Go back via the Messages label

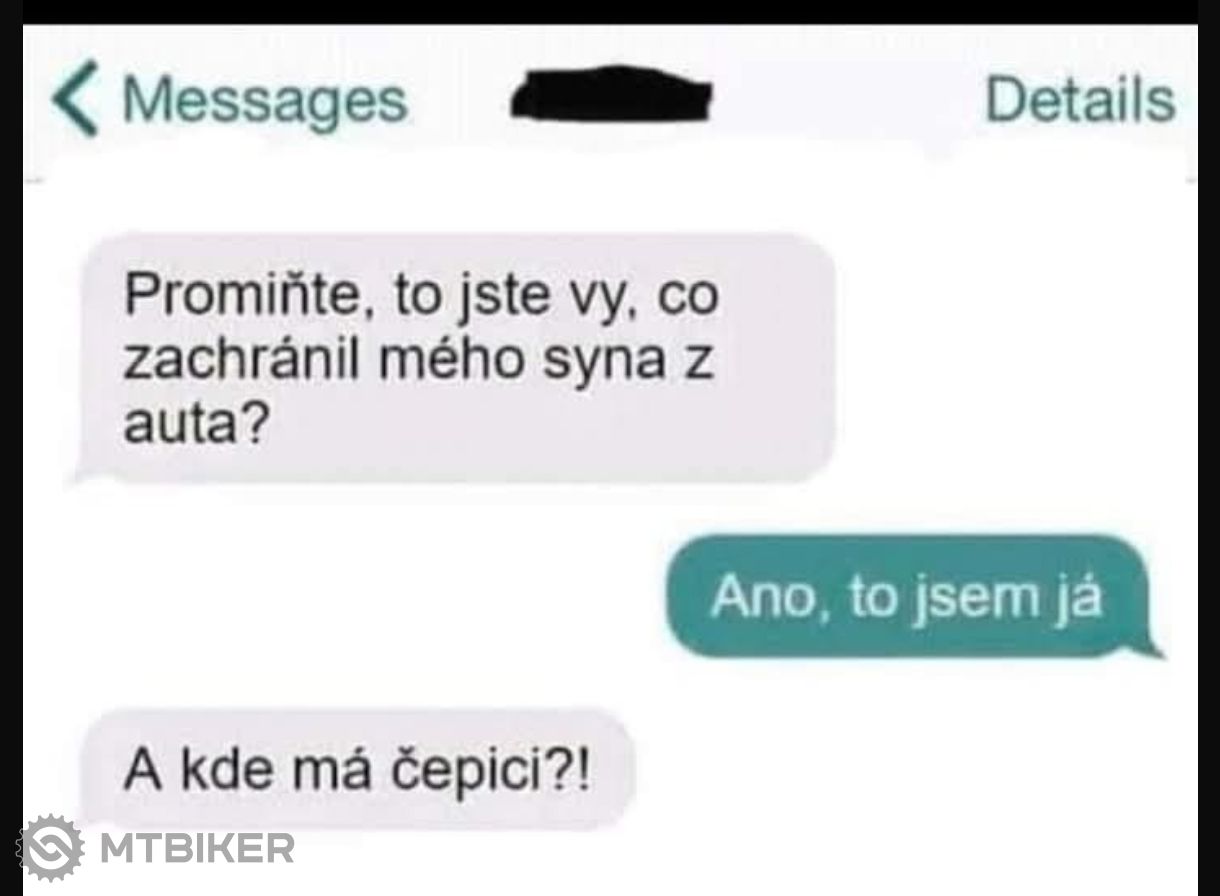265,100
